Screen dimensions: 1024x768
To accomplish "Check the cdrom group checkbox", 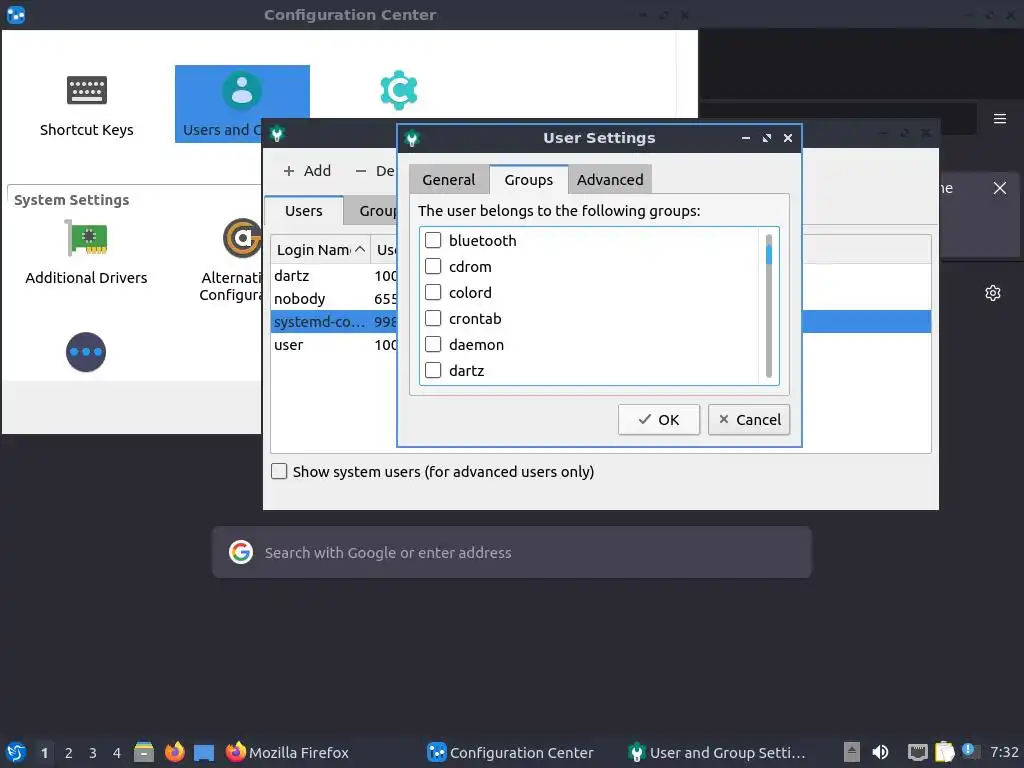I will coord(433,266).
